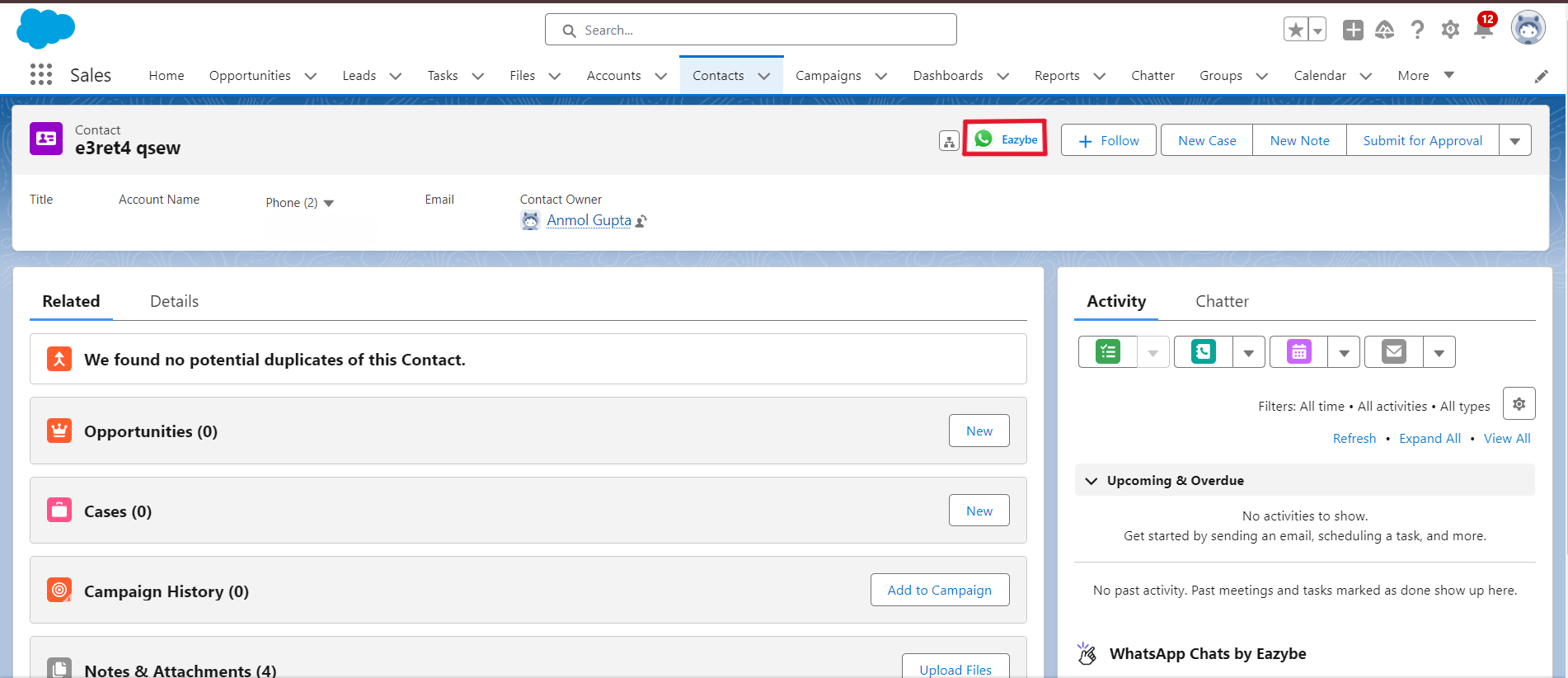Click the Salesforce cloud logo
Screen dimensions: 1568x678
click(x=45, y=29)
